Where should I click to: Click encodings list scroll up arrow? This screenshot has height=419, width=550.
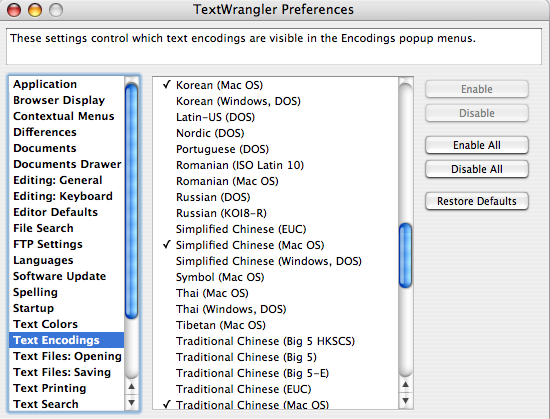405,385
